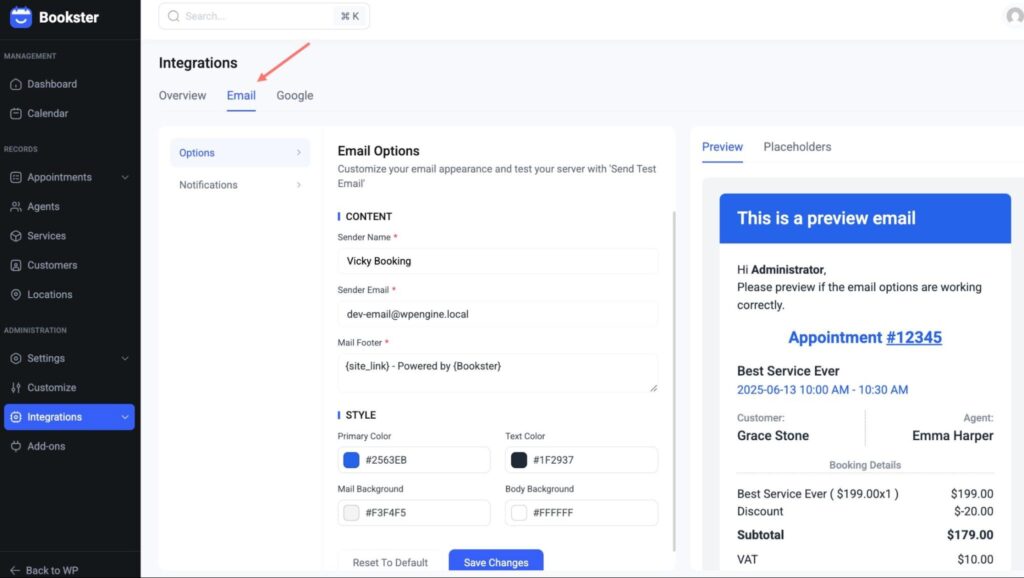The width and height of the screenshot is (1024, 578).
Task: Click the Bookster logo icon
Action: [x=20, y=17]
